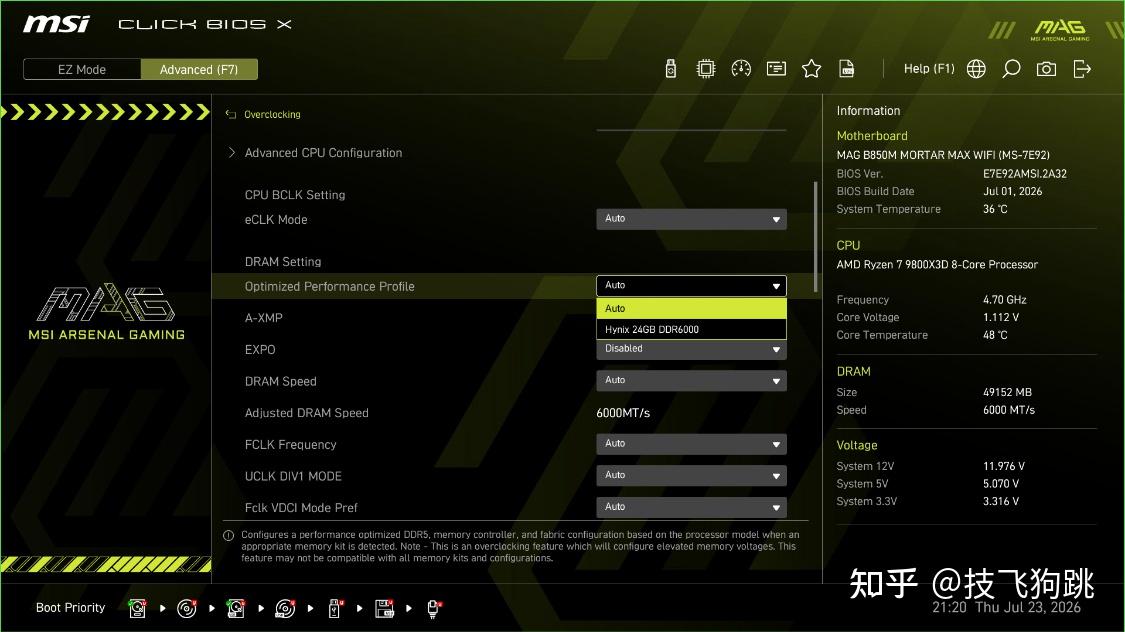The width and height of the screenshot is (1125, 632).
Task: Click the DRAM Setting heading
Action: tap(283, 262)
